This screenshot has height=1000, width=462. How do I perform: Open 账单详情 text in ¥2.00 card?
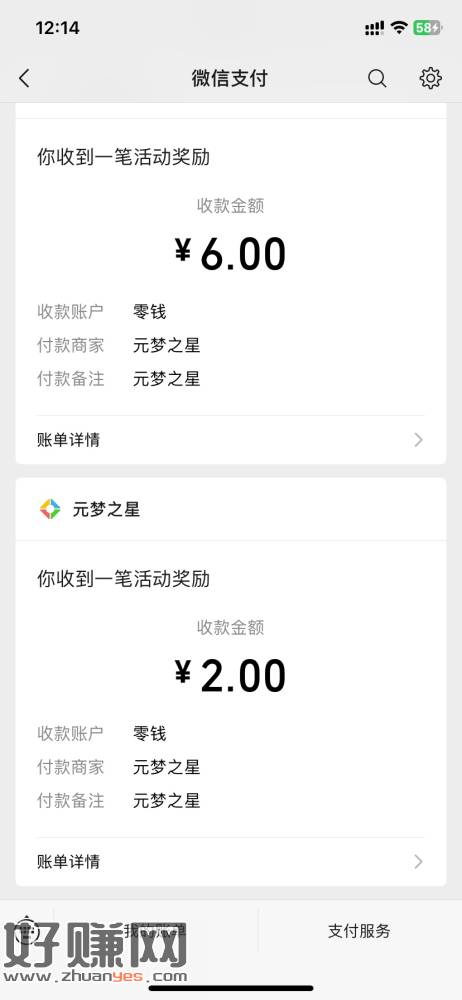click(x=68, y=862)
